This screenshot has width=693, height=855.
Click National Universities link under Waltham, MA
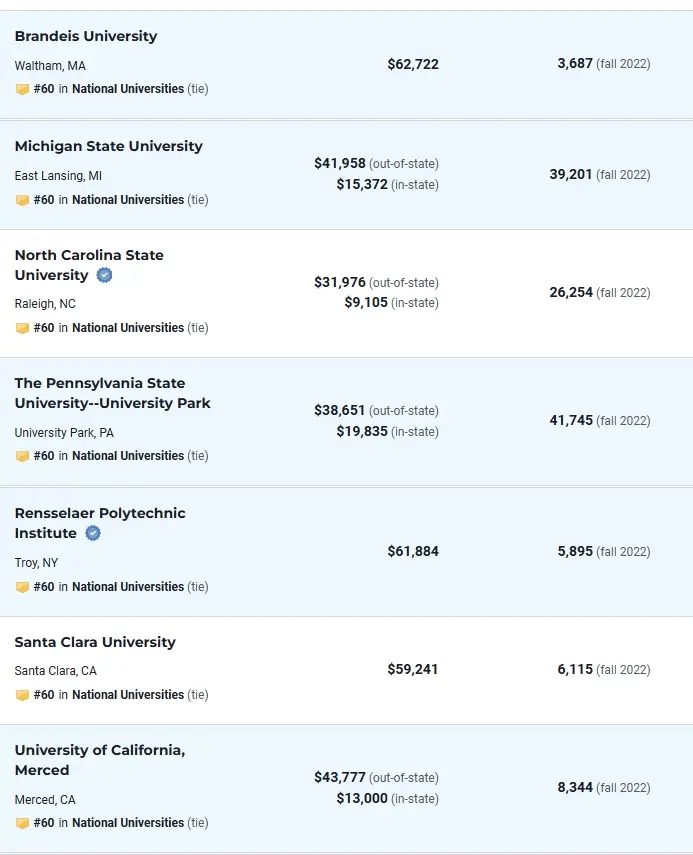[128, 89]
